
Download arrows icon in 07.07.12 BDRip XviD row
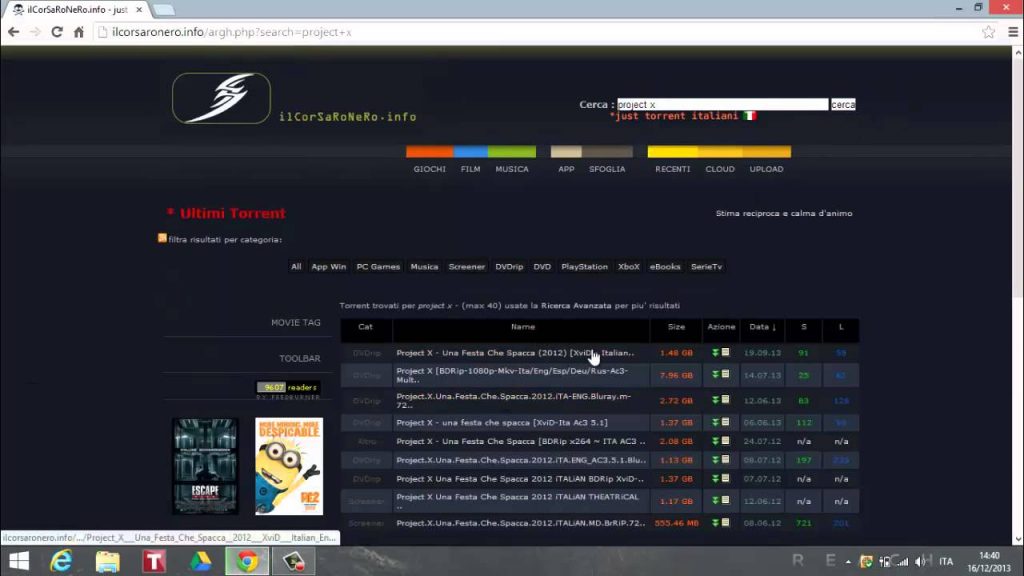(x=715, y=479)
